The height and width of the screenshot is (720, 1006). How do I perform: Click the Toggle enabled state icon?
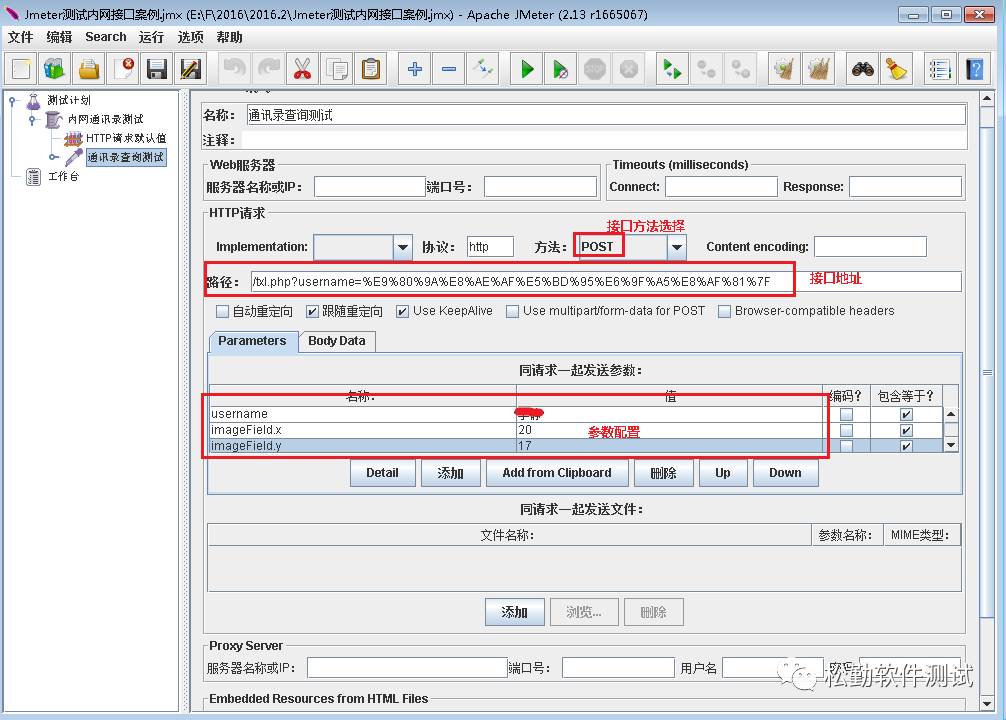[x=482, y=69]
